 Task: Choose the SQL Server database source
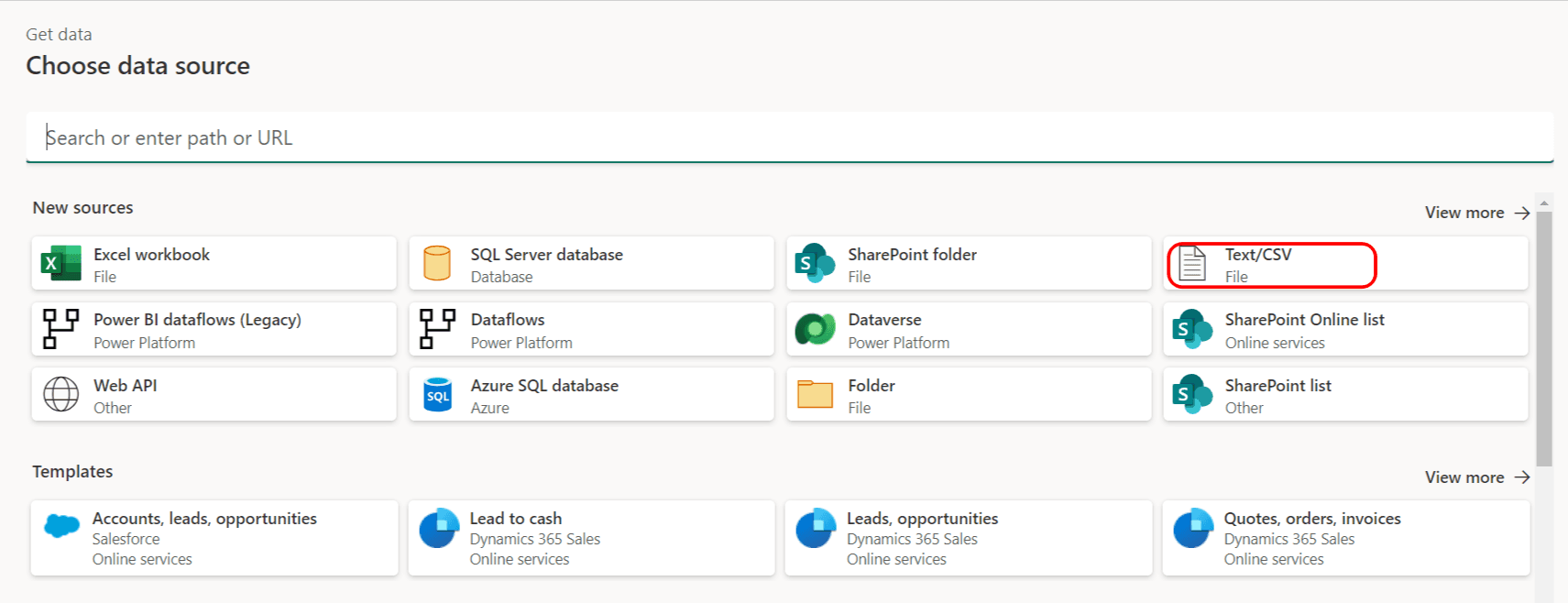point(591,264)
